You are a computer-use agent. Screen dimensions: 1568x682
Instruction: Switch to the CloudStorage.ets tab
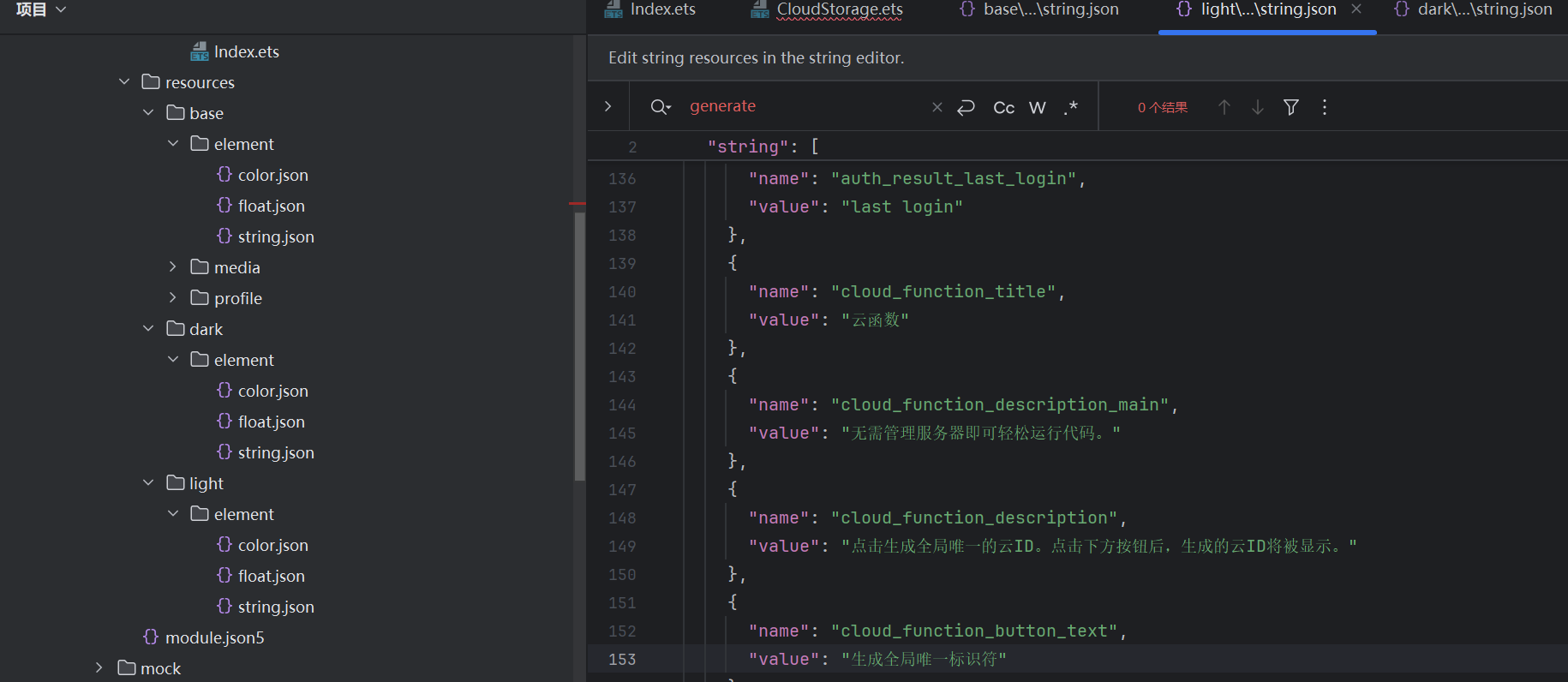pyautogui.click(x=839, y=9)
